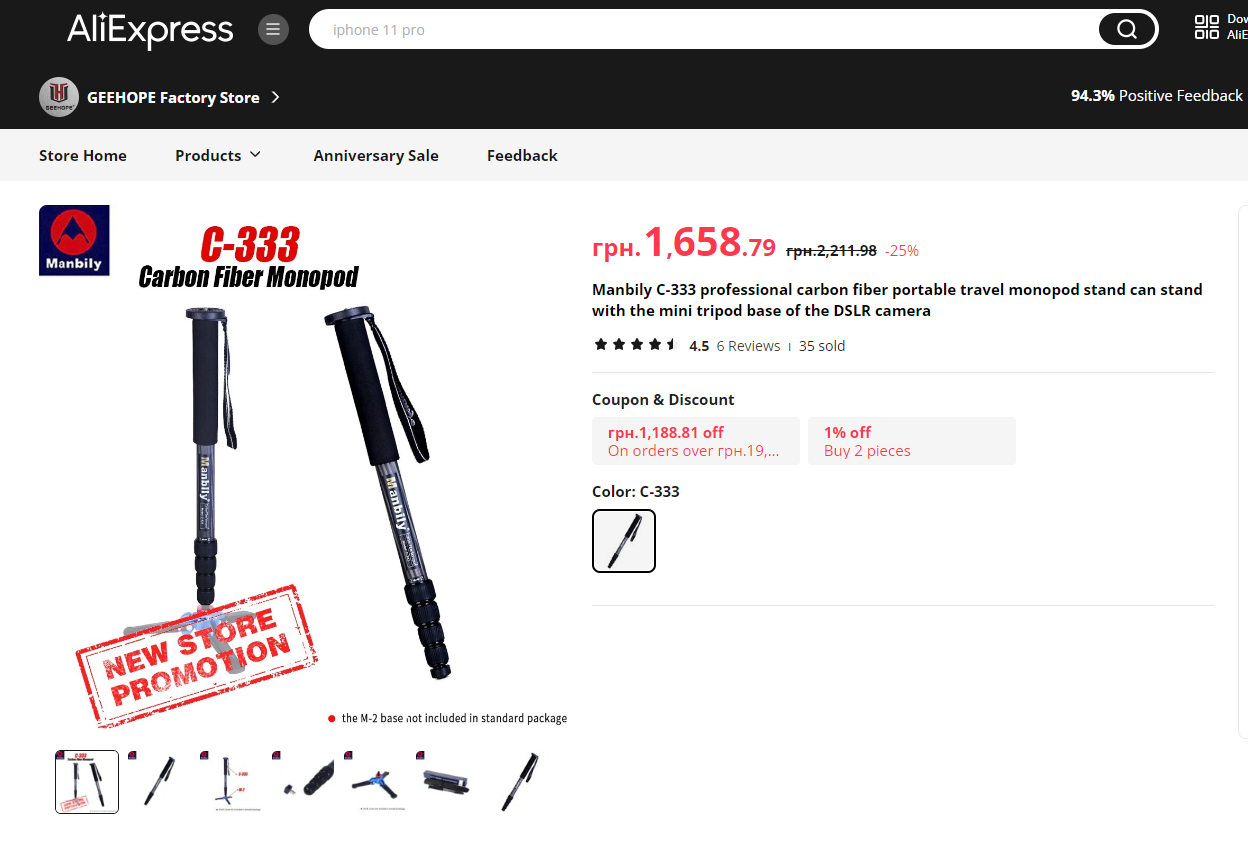The image size is (1248, 844).
Task: Open the Store Home tab
Action: tap(83, 155)
